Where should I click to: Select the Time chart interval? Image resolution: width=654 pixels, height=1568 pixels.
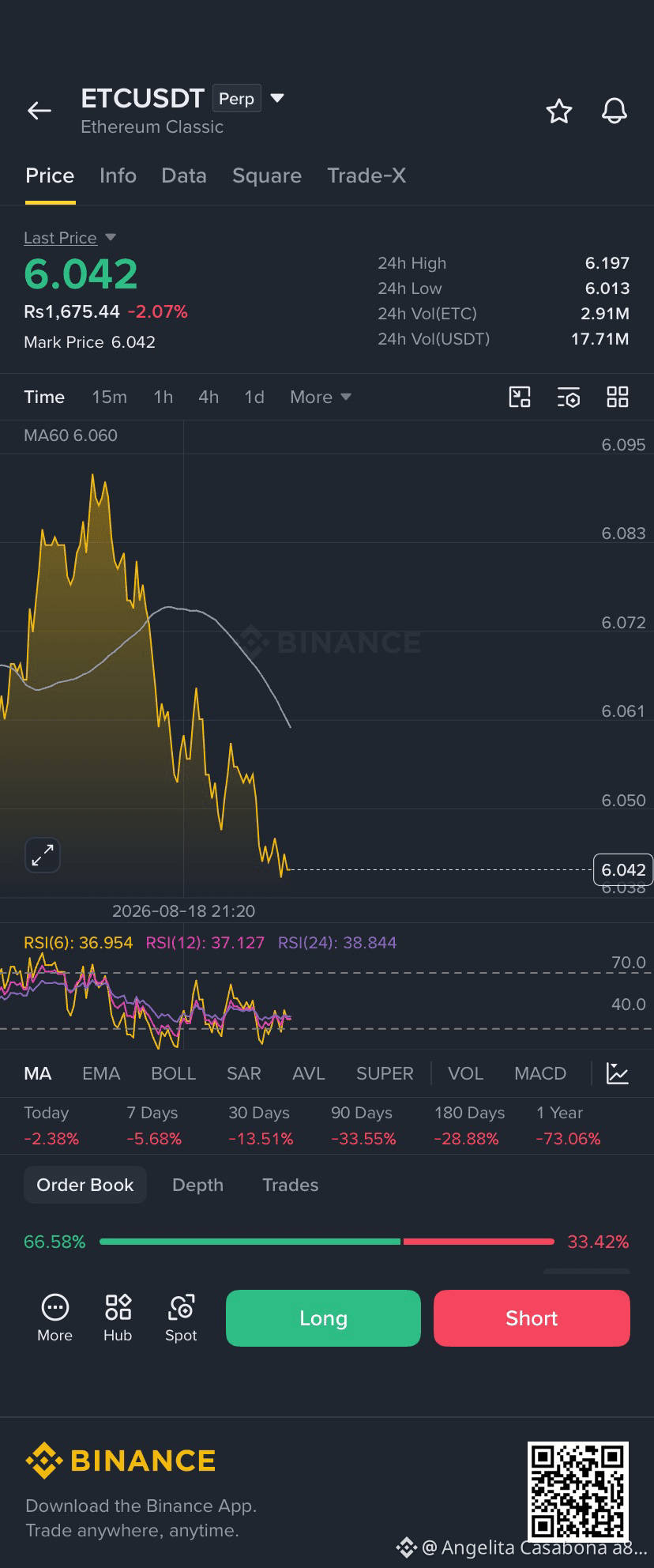pos(44,397)
